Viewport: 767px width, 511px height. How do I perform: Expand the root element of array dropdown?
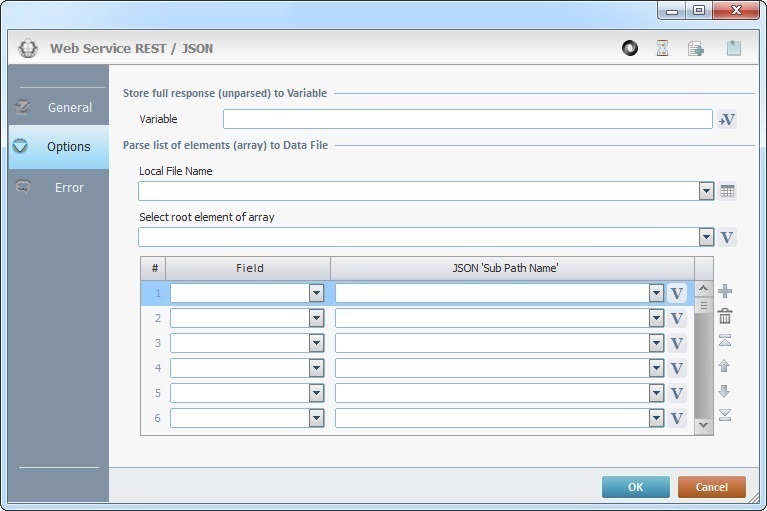tap(706, 237)
